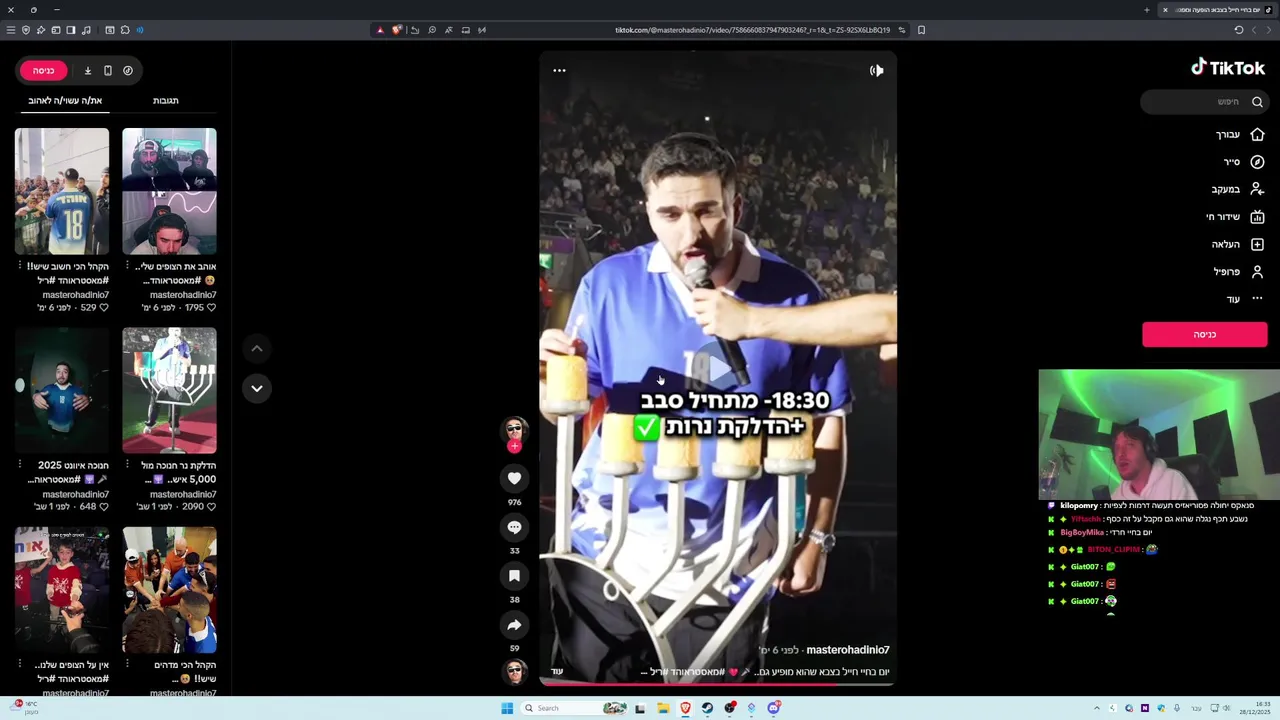Image resolution: width=1280 pixels, height=720 pixels.
Task: Click the Windows taskbar Search box
Action: point(575,708)
